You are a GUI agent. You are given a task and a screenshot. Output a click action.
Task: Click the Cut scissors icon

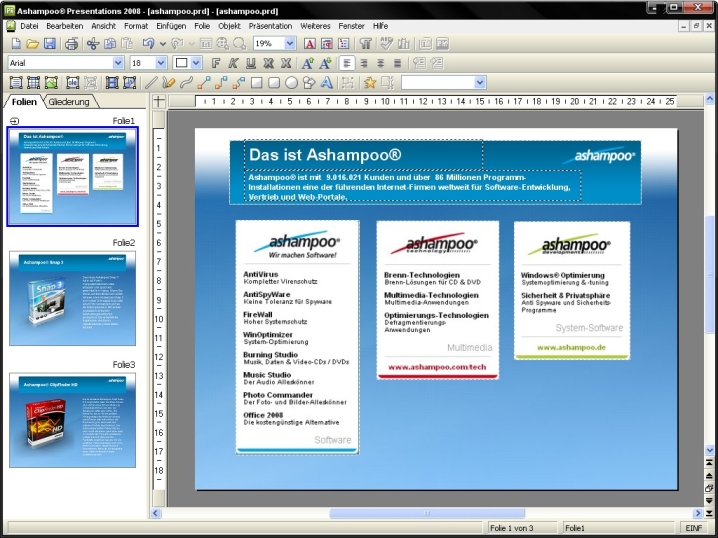[x=92, y=44]
